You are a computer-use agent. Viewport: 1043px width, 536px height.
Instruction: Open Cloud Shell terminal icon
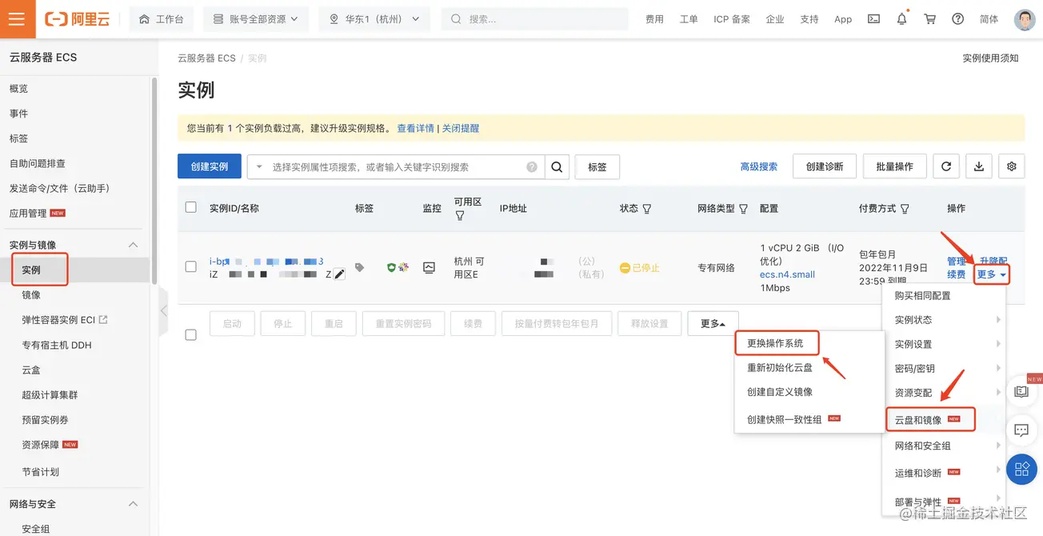[x=874, y=19]
